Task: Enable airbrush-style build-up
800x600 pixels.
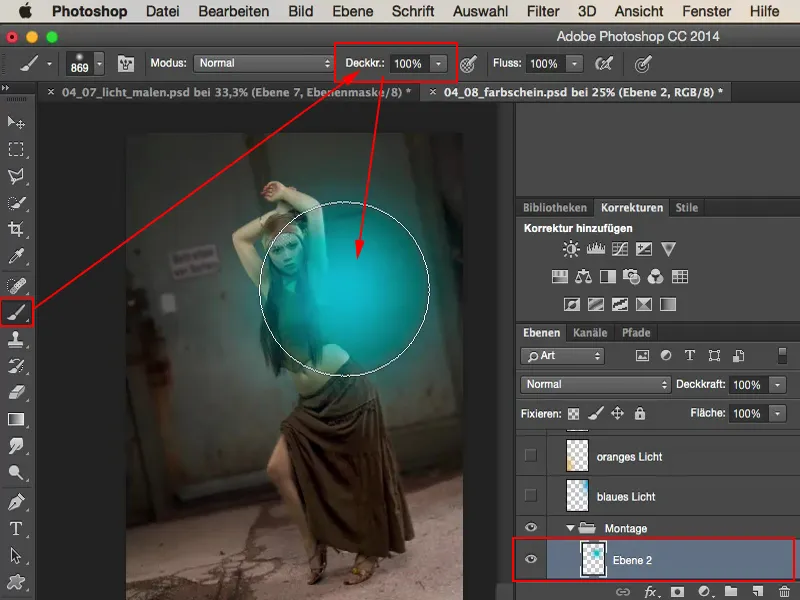Action: [604, 64]
